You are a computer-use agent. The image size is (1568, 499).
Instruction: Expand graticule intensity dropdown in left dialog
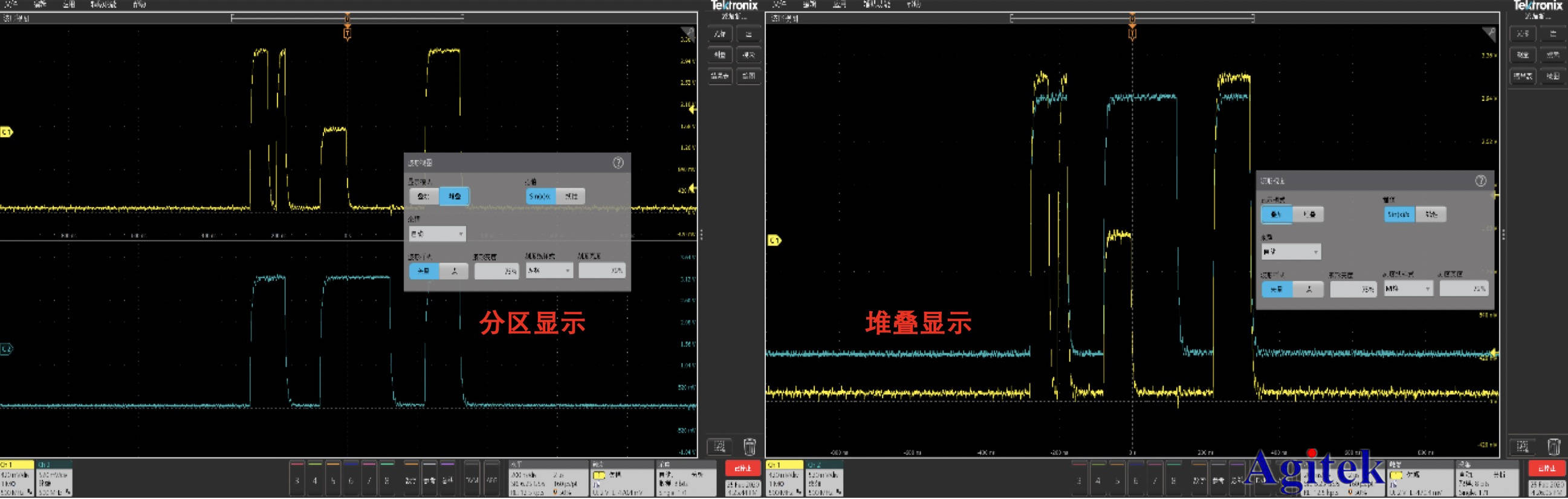(x=548, y=271)
